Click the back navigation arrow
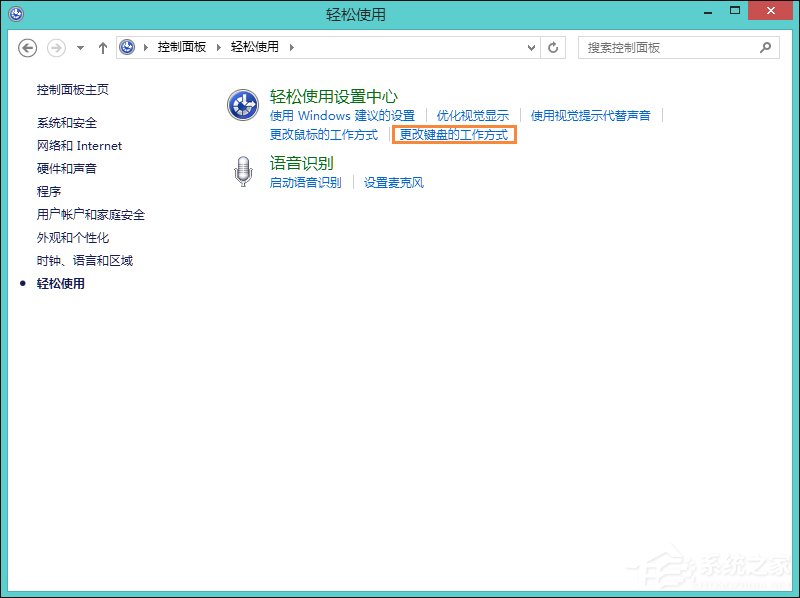 [27, 47]
